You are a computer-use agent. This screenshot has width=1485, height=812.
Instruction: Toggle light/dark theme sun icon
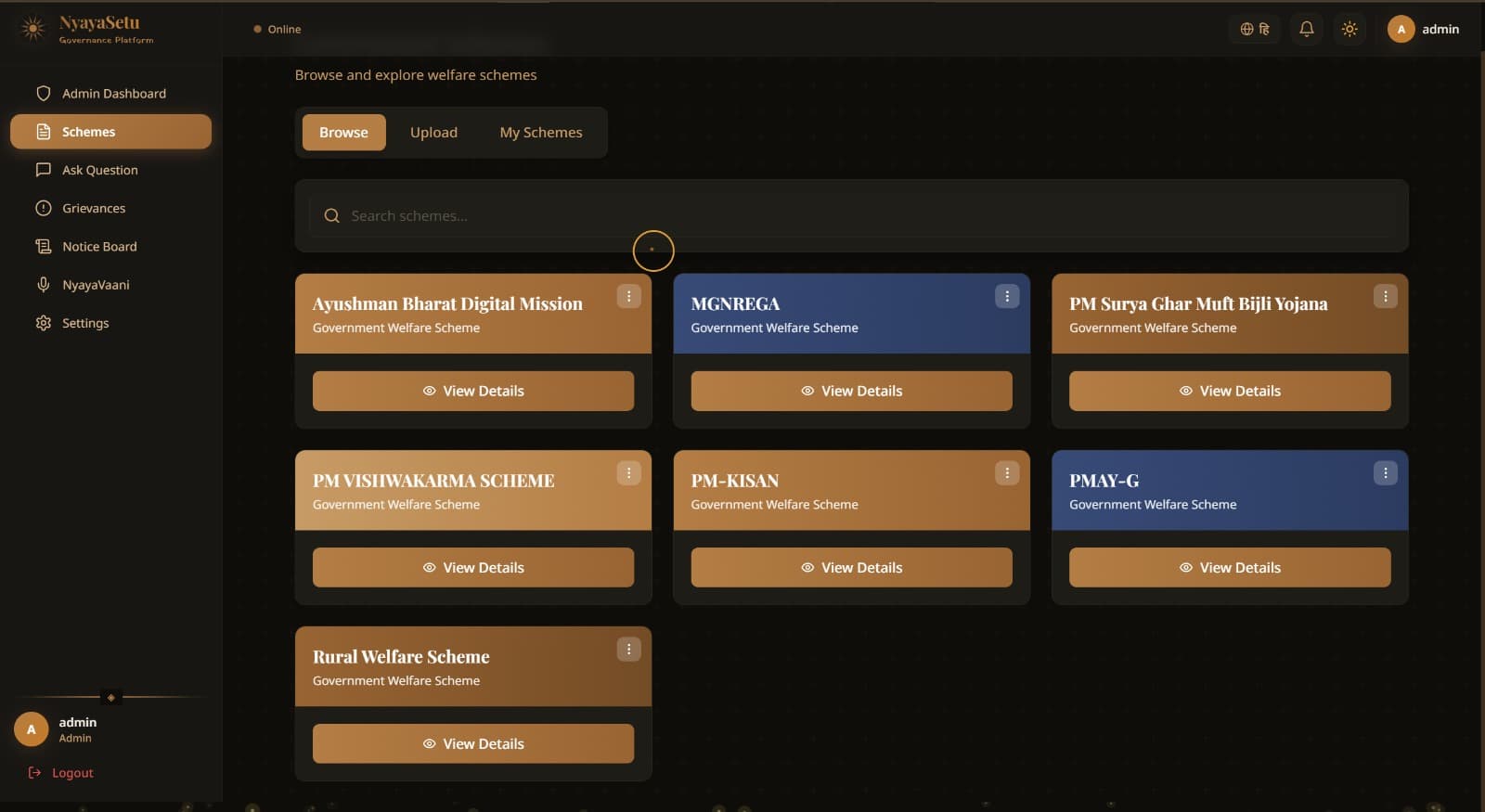click(x=1349, y=29)
